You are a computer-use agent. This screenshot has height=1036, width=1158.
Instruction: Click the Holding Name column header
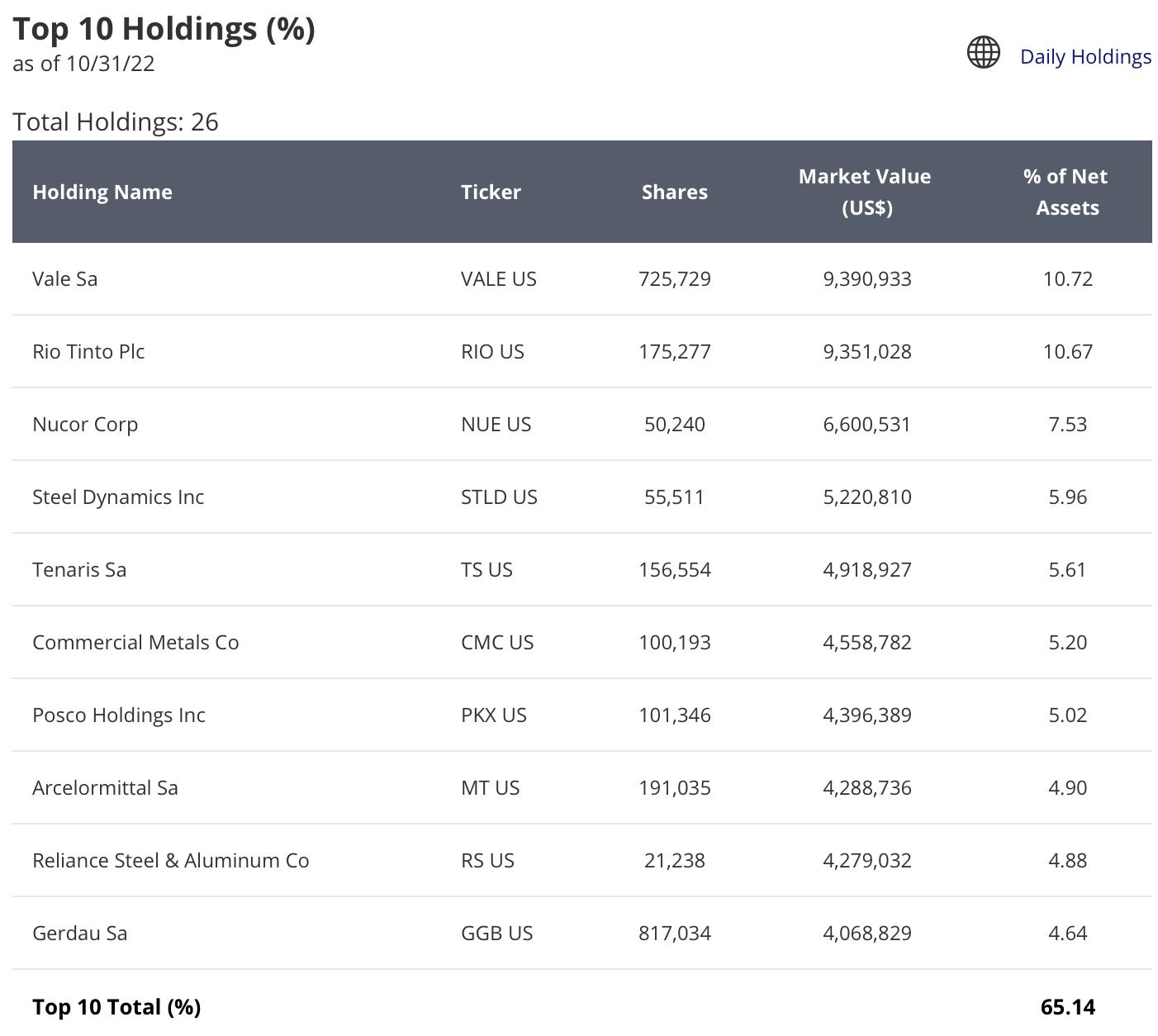(102, 192)
